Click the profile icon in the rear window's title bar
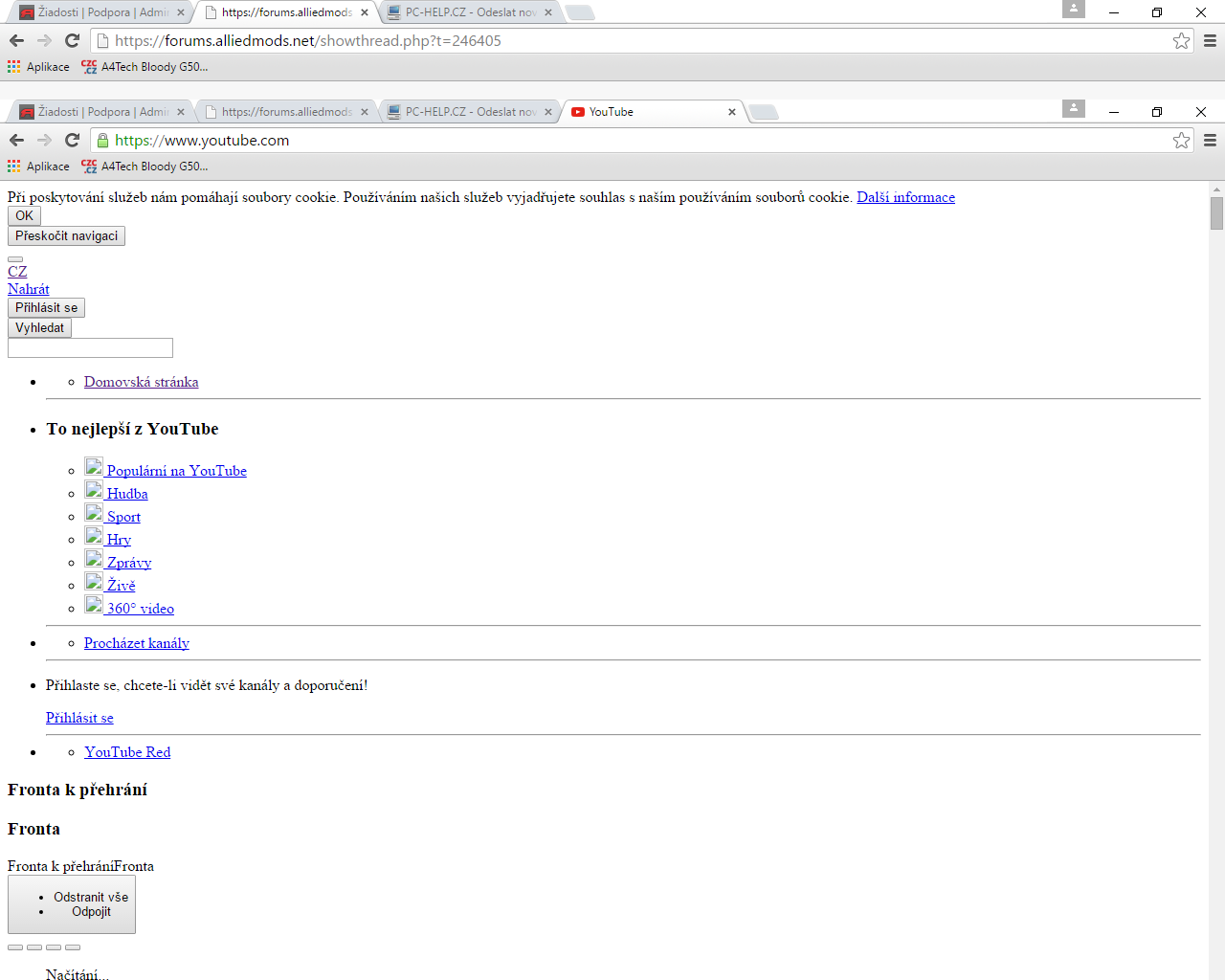This screenshot has width=1225, height=980. click(x=1074, y=9)
